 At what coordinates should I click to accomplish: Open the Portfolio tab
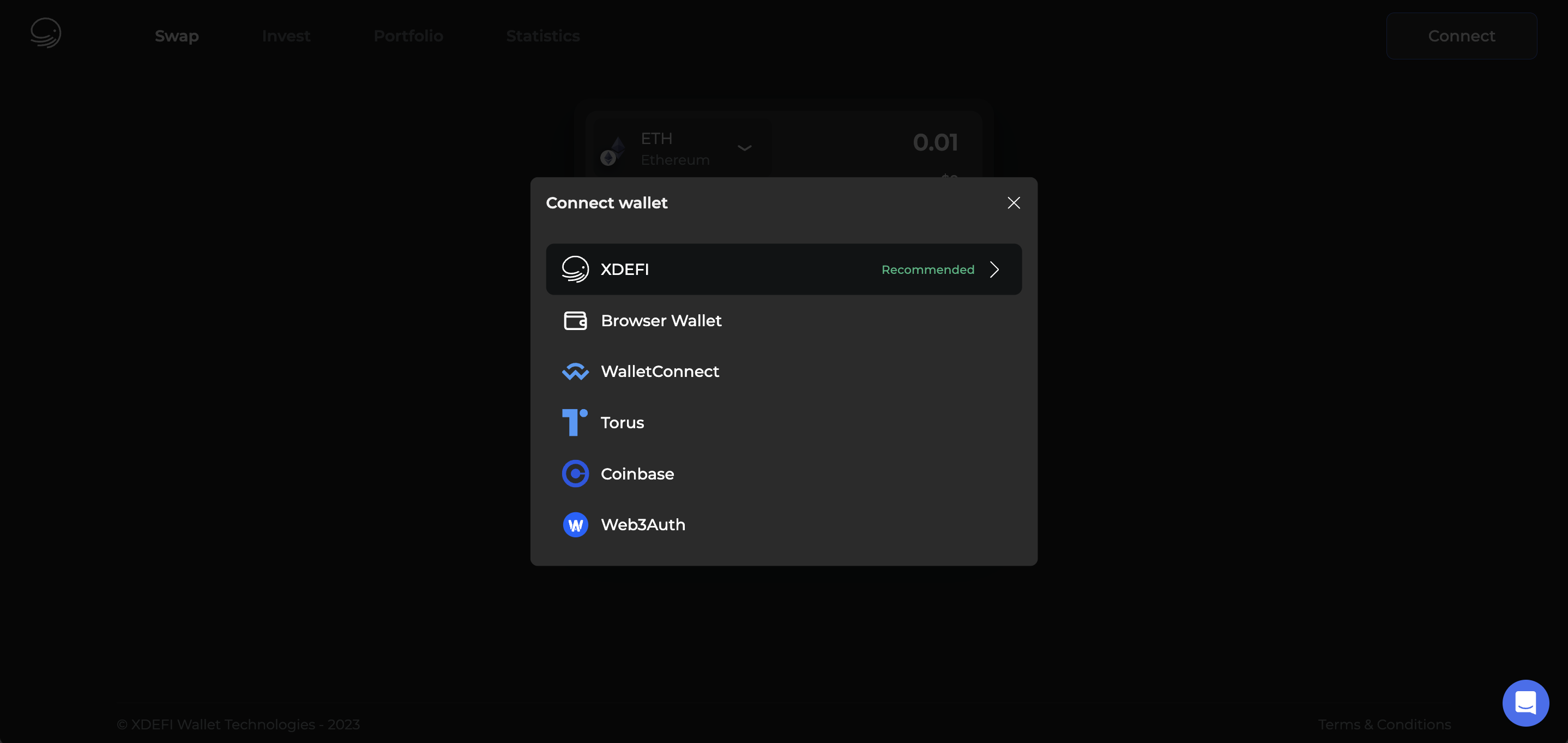click(x=408, y=36)
